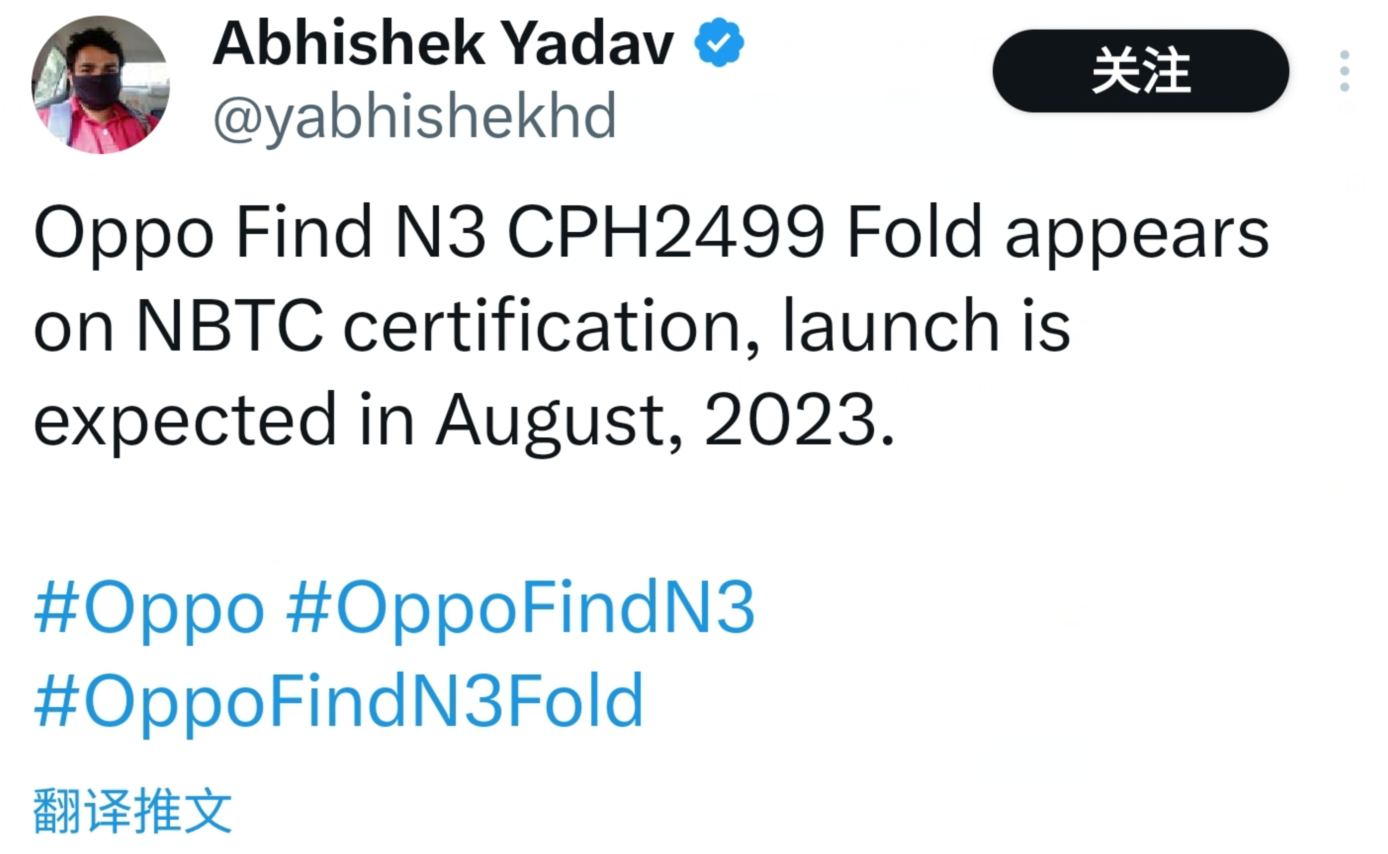Click 翻译推文 to translate the tweet
This screenshot has width=1388, height=854.
132,810
